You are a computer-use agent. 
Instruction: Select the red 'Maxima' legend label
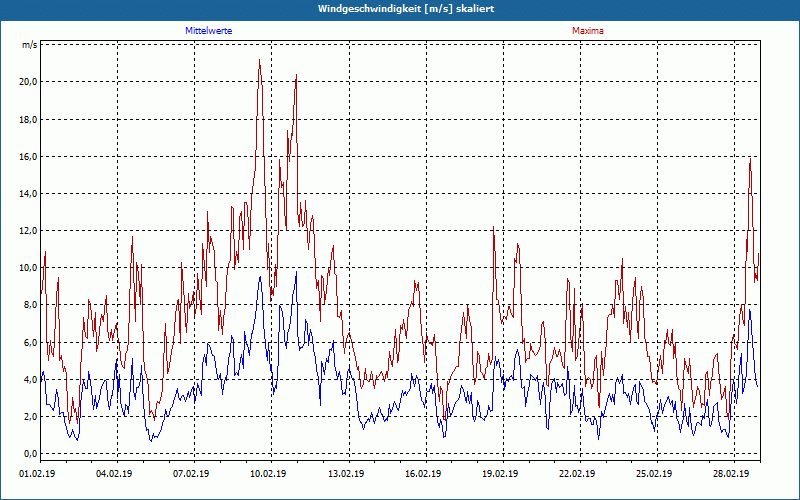588,31
